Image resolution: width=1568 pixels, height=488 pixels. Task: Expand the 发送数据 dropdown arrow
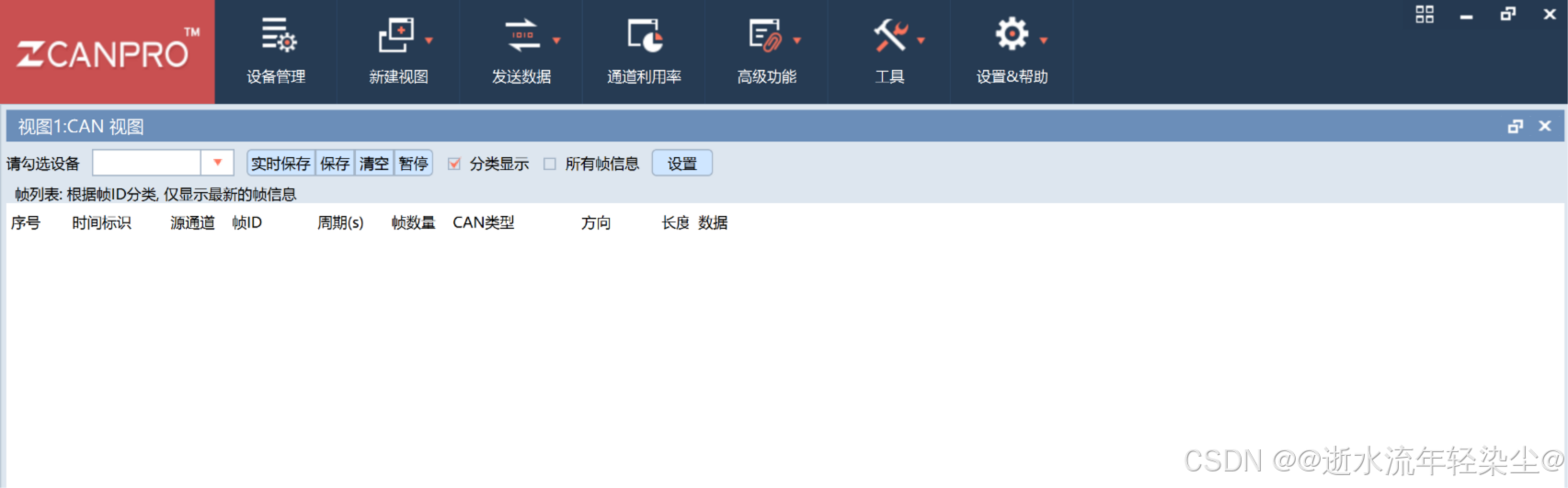(x=555, y=40)
